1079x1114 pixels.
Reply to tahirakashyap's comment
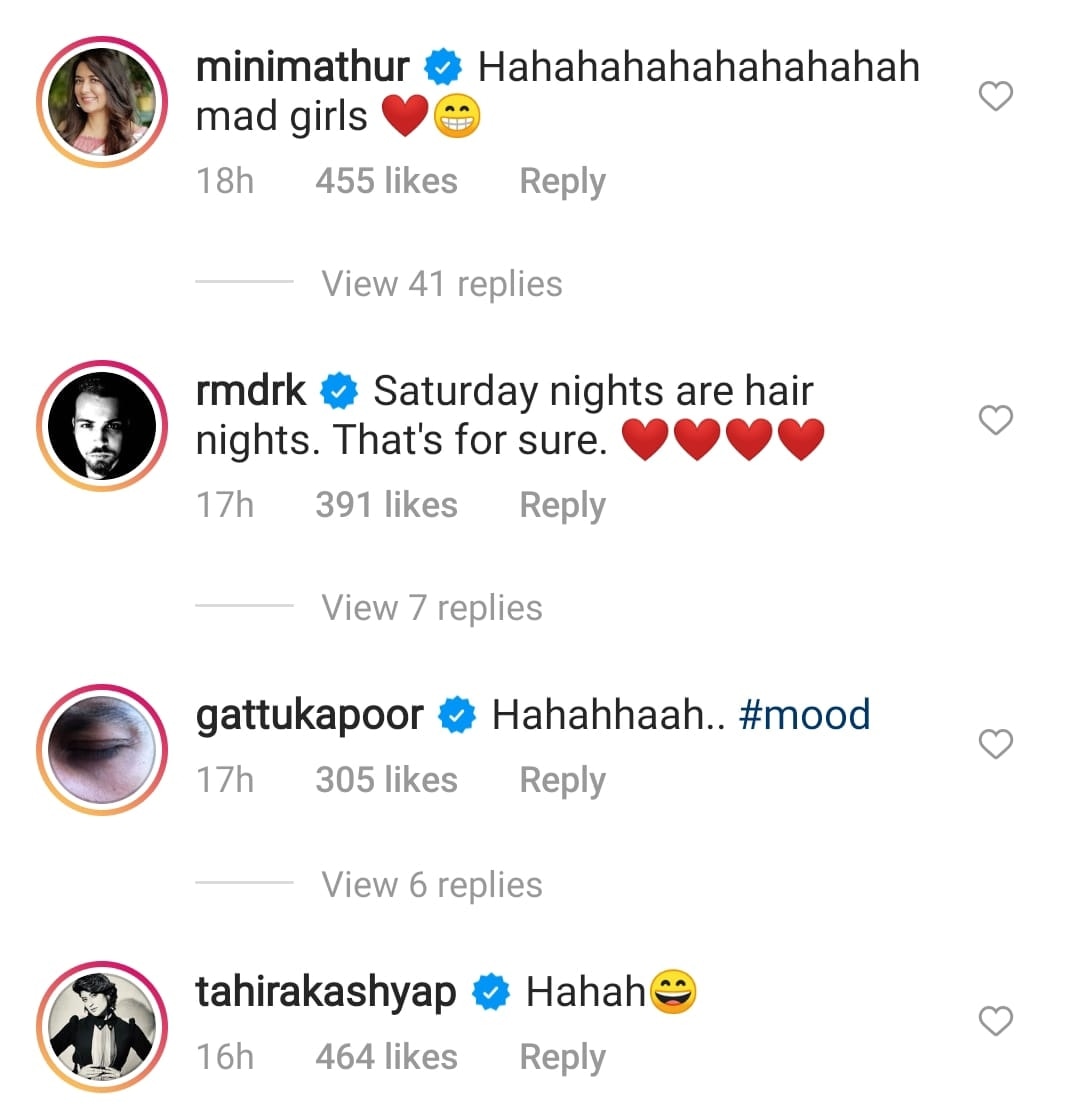[x=562, y=1058]
